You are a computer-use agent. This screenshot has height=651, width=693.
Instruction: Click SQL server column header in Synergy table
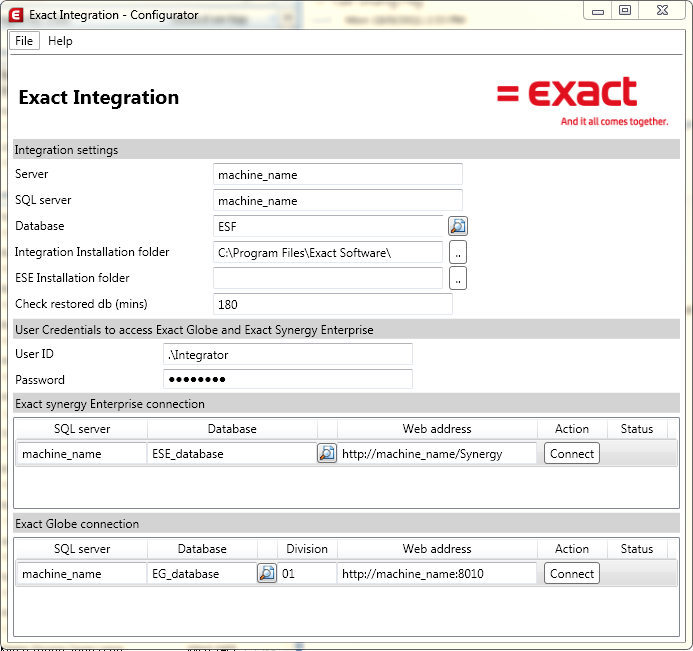click(x=82, y=429)
